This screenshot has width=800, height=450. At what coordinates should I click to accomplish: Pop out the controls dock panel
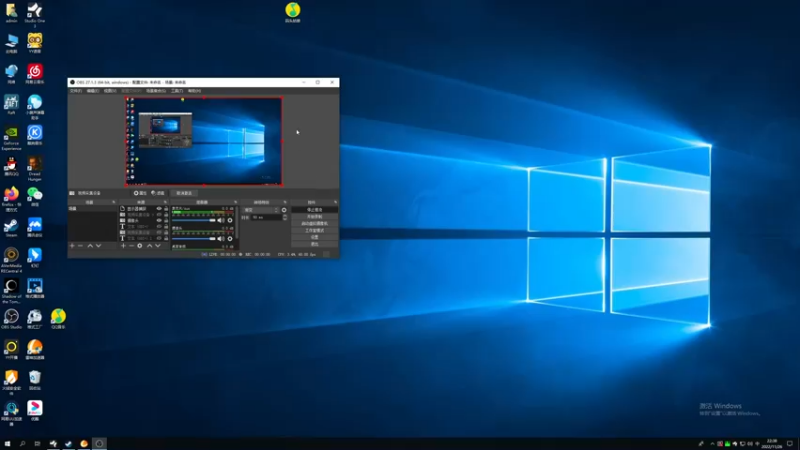pyautogui.click(x=335, y=203)
